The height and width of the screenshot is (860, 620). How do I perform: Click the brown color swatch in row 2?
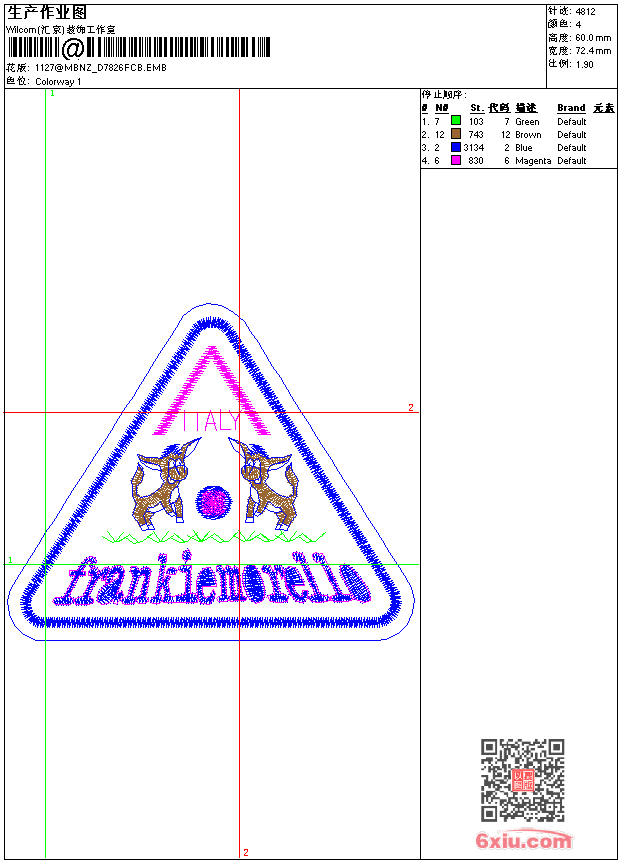(455, 133)
